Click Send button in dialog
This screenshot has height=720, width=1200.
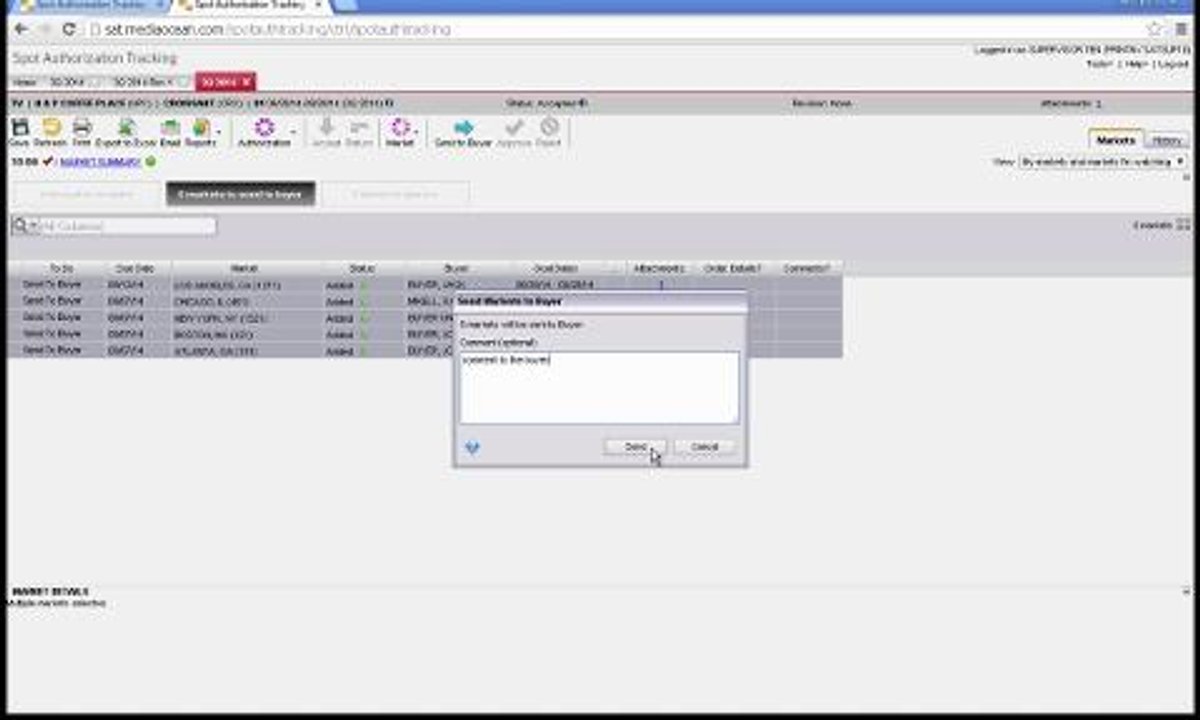[636, 447]
